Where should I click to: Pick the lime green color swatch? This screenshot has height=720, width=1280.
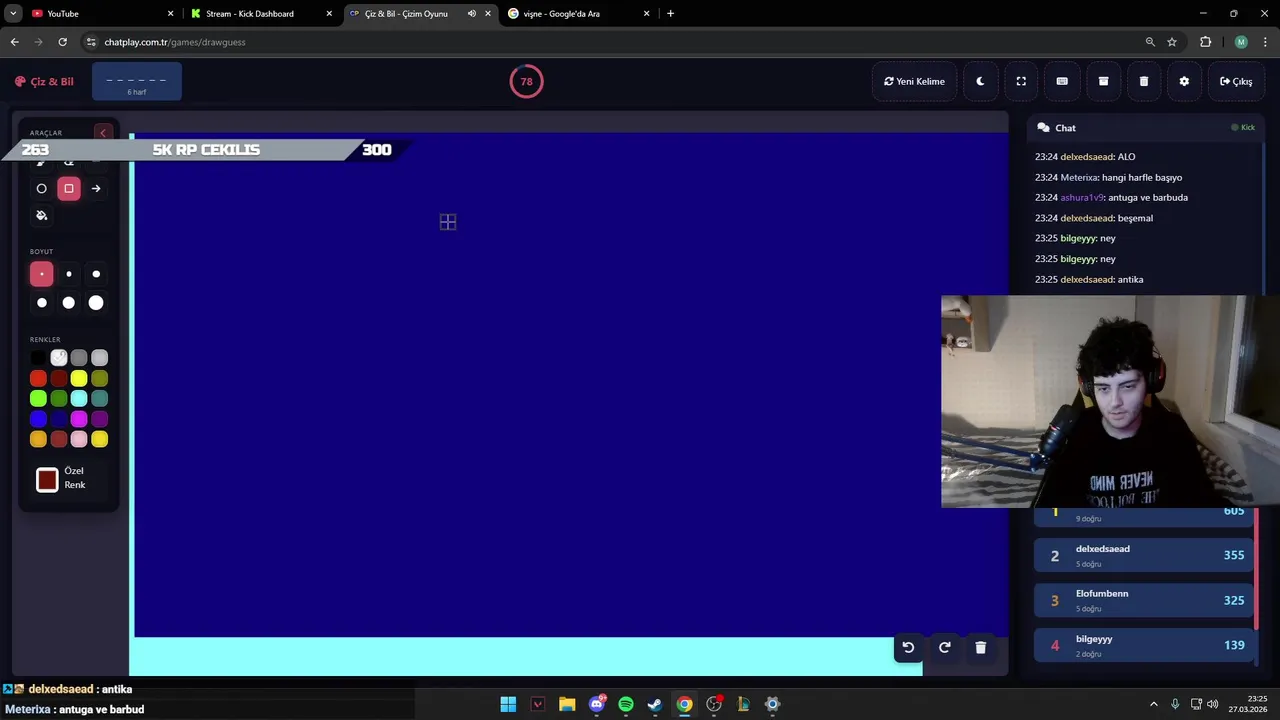(38, 398)
